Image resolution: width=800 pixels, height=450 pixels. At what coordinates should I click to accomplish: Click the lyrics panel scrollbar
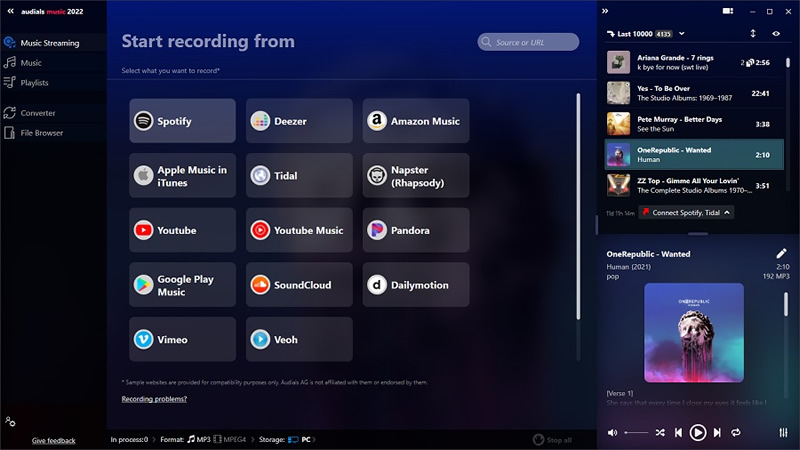tap(786, 305)
